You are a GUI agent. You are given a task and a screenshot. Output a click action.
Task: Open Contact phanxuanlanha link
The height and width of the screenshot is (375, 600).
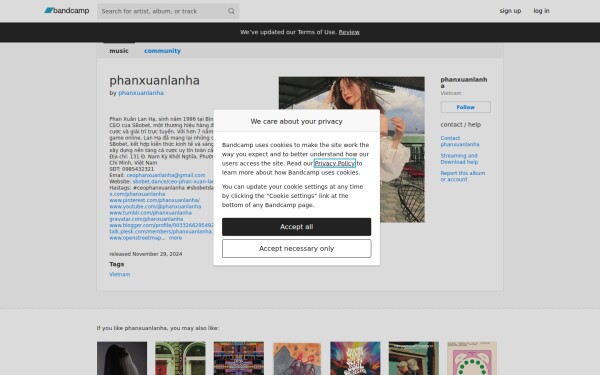[460, 141]
